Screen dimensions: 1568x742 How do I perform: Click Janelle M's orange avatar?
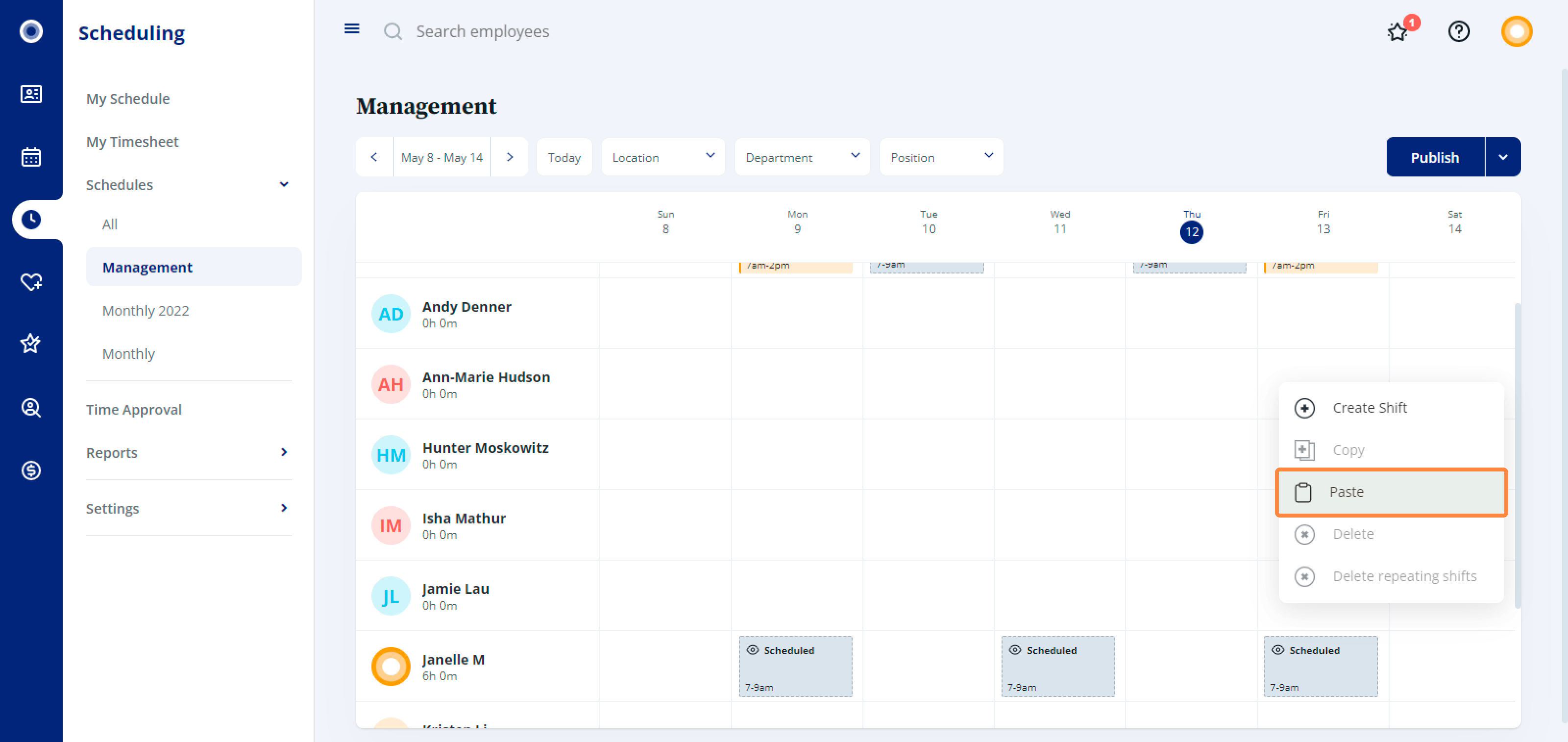pyautogui.click(x=391, y=667)
